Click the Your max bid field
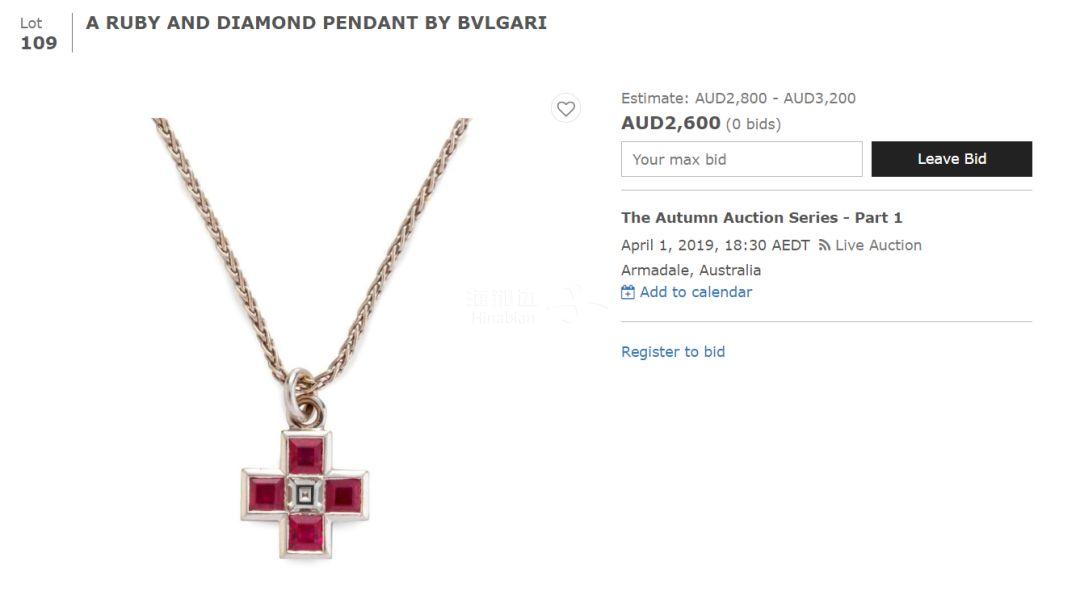Screen dimensions: 1080x608 (x=741, y=159)
